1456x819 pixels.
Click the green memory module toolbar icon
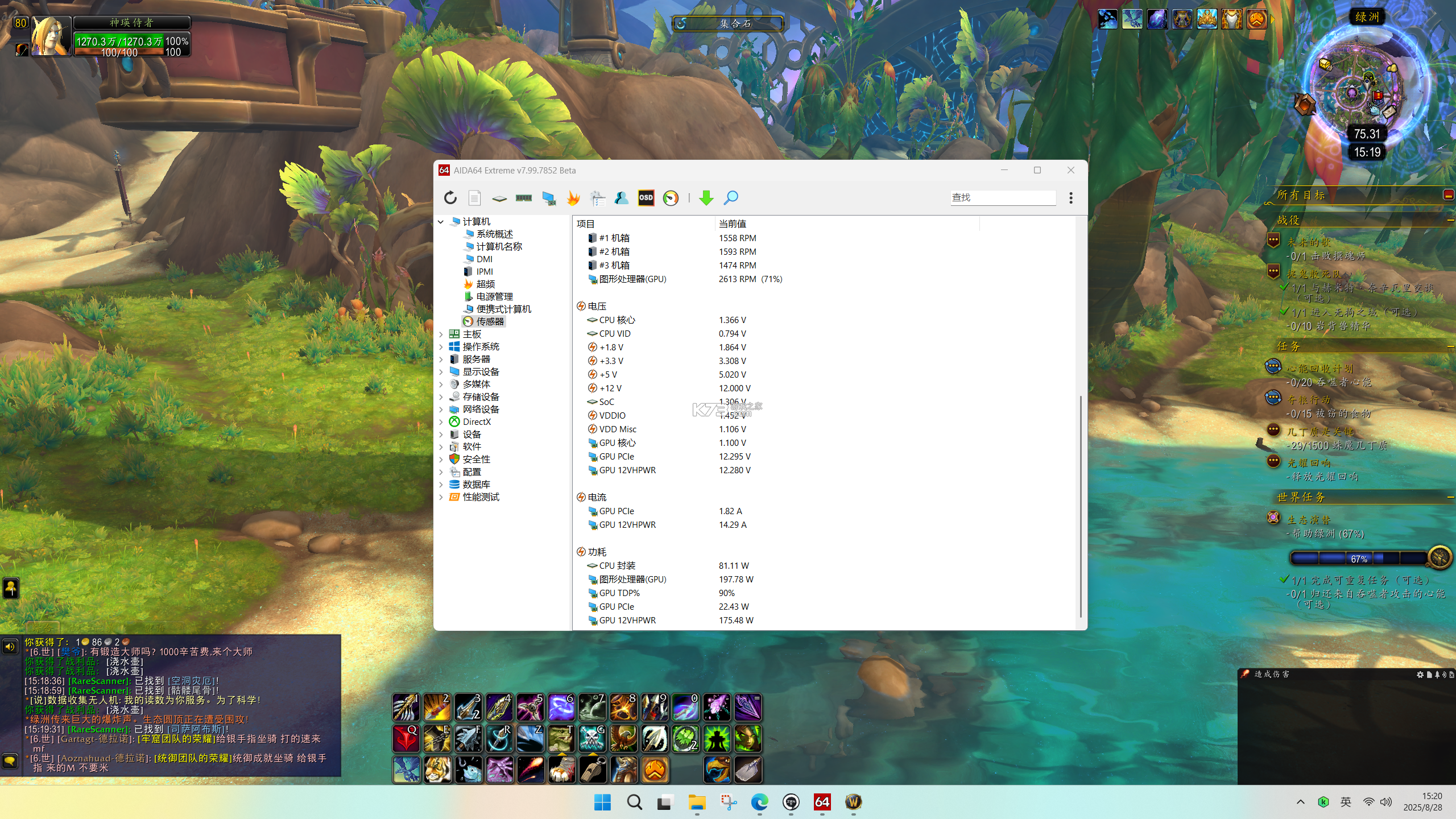point(524,198)
